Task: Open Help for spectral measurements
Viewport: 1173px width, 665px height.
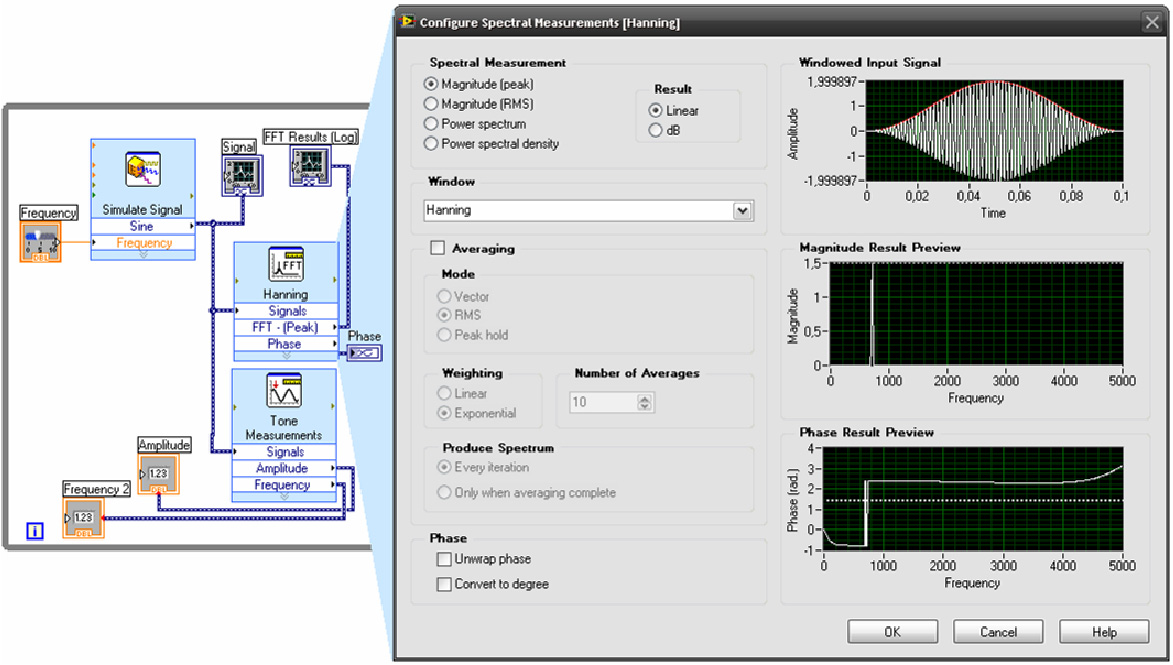Action: (x=1104, y=631)
